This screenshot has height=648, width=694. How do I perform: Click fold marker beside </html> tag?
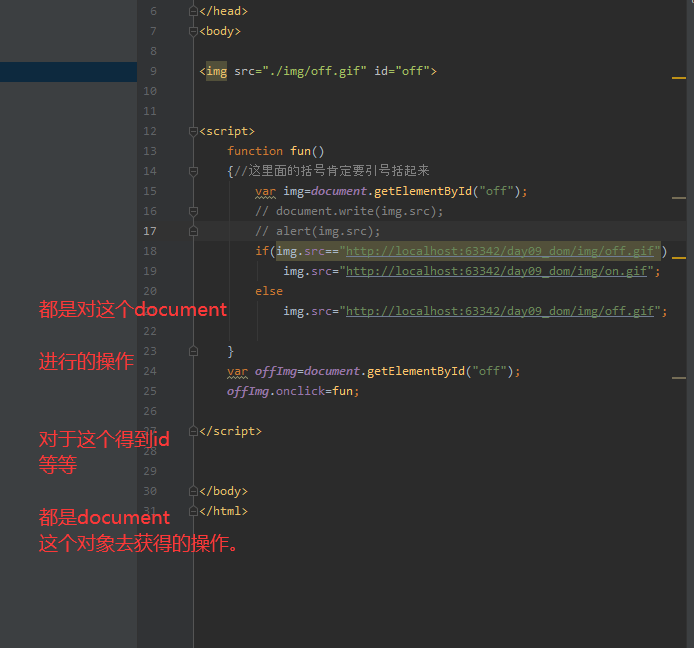(193, 511)
